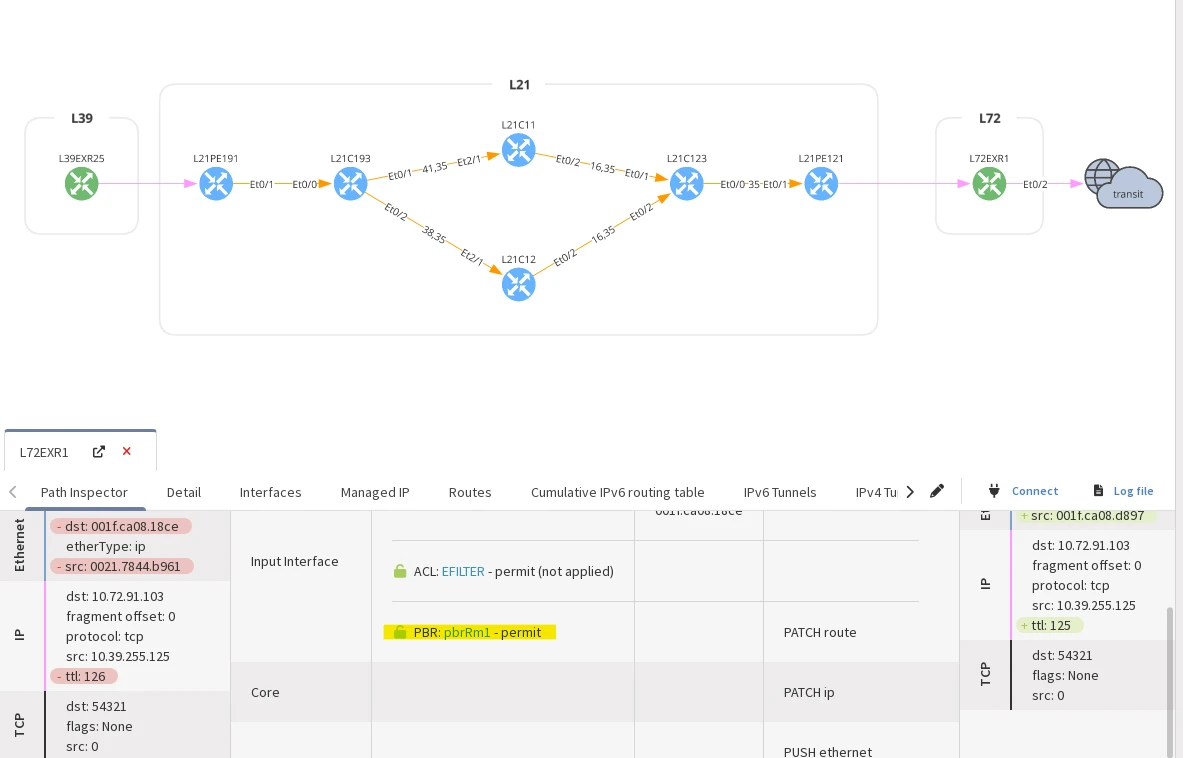Viewport: 1183px width, 758px height.
Task: Click the Connect button
Action: click(1023, 491)
